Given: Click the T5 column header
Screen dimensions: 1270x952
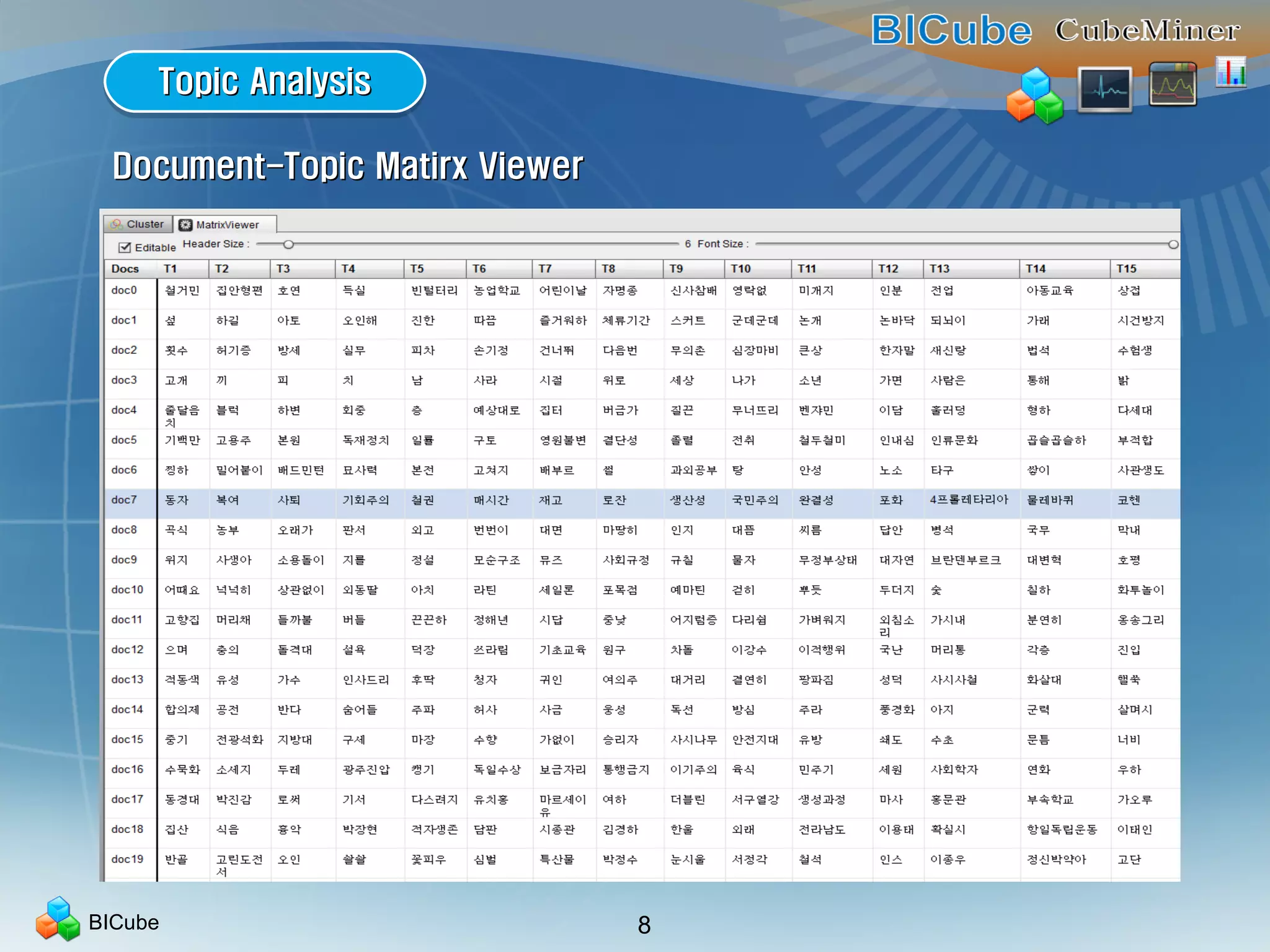Looking at the screenshot, I should click(435, 268).
